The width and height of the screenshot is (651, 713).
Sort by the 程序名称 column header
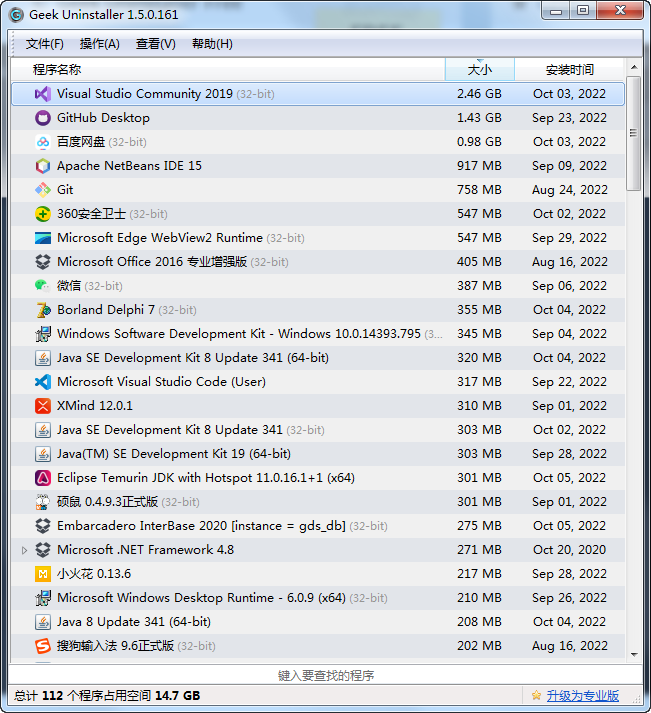click(x=227, y=70)
